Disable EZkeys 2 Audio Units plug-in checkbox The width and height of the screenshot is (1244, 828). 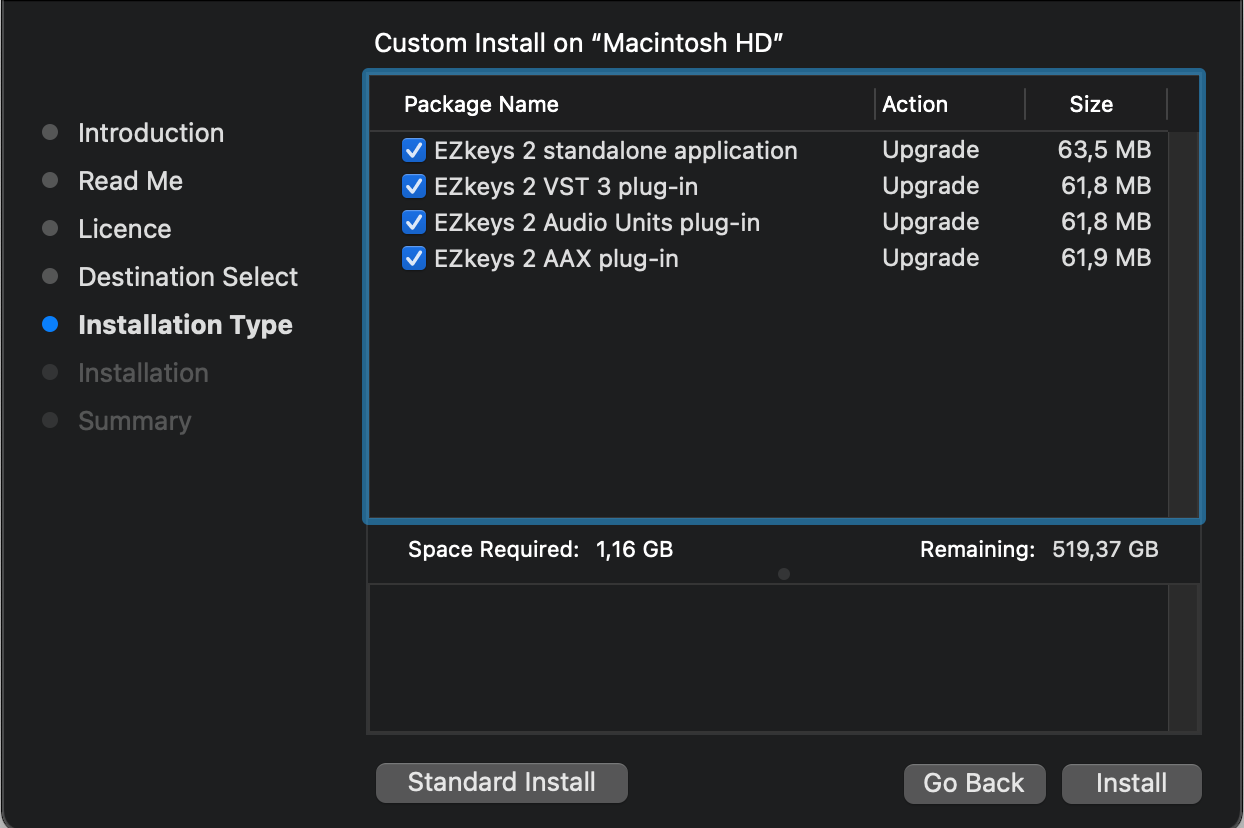pyautogui.click(x=414, y=222)
